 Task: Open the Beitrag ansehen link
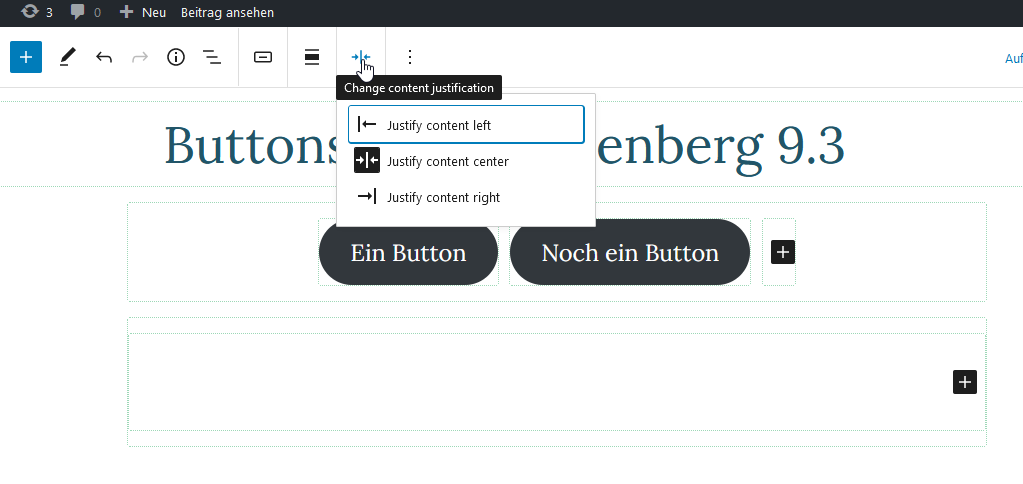click(227, 12)
